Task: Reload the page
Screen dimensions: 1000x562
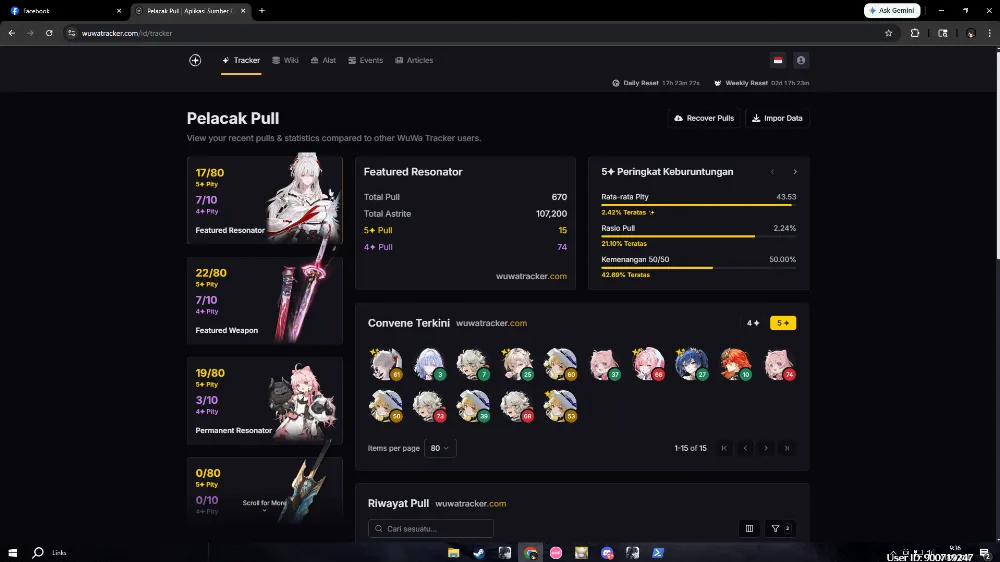Action: [x=49, y=33]
